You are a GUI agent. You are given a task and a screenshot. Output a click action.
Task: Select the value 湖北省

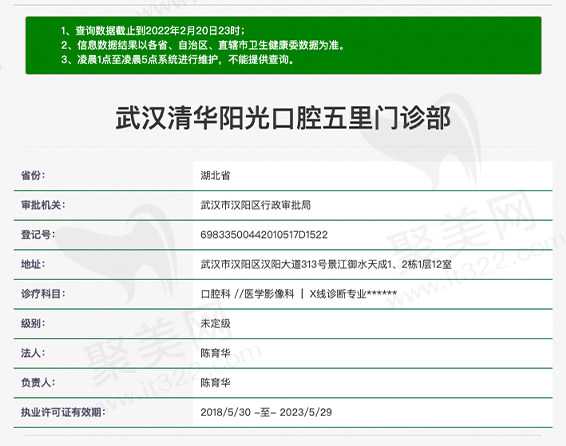215,176
